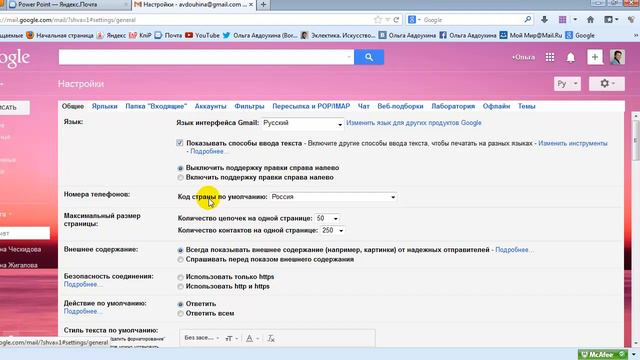Image resolution: width=640 pixels, height=360 pixels.
Task: Open the Мой Мир@Mail.Ru bookmark
Action: 531,36
